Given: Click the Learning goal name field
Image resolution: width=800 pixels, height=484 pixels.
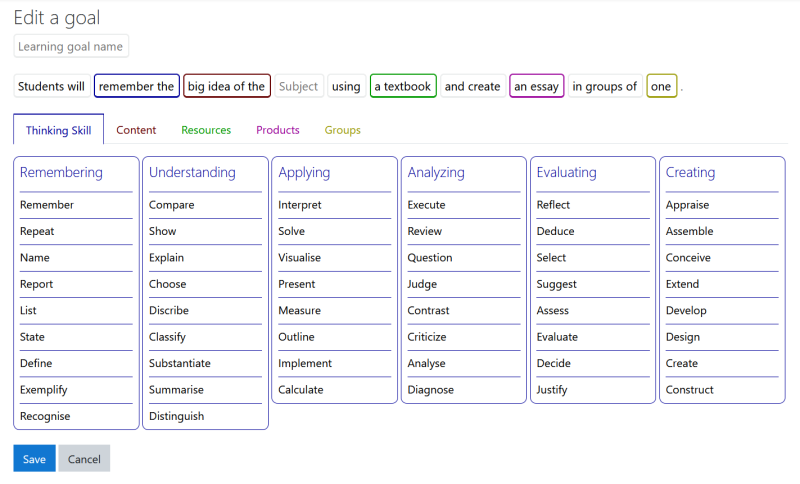Looking at the screenshot, I should coord(71,47).
